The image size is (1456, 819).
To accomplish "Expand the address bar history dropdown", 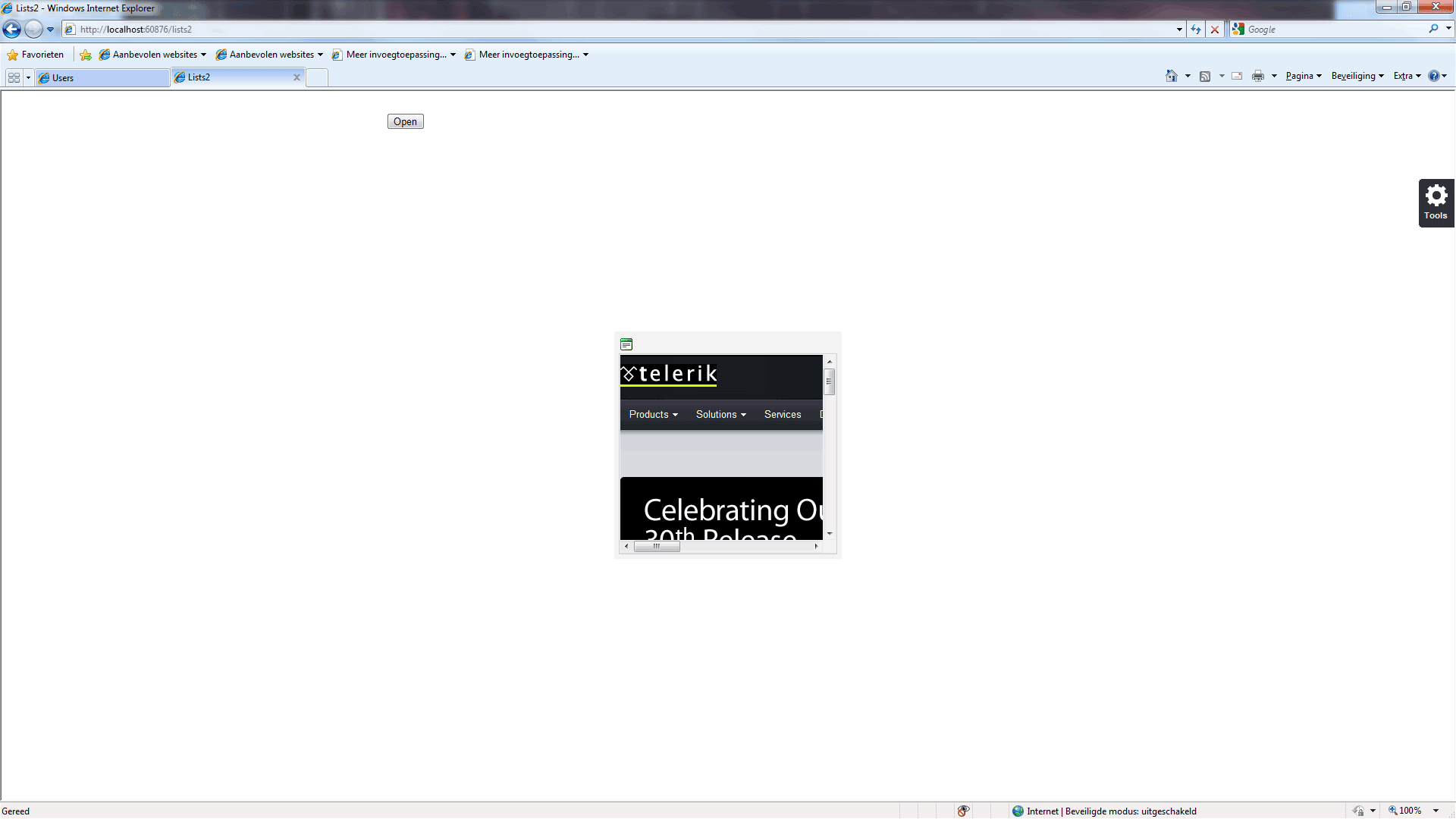I will (1179, 30).
